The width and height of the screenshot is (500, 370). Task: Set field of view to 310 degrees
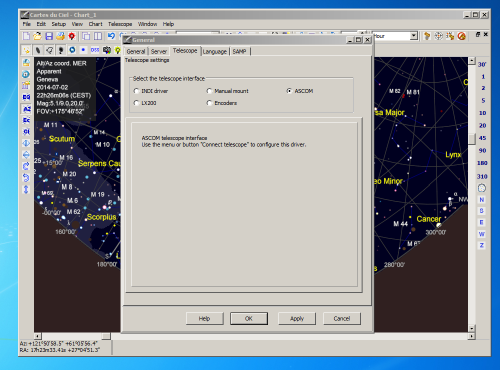pos(482,176)
